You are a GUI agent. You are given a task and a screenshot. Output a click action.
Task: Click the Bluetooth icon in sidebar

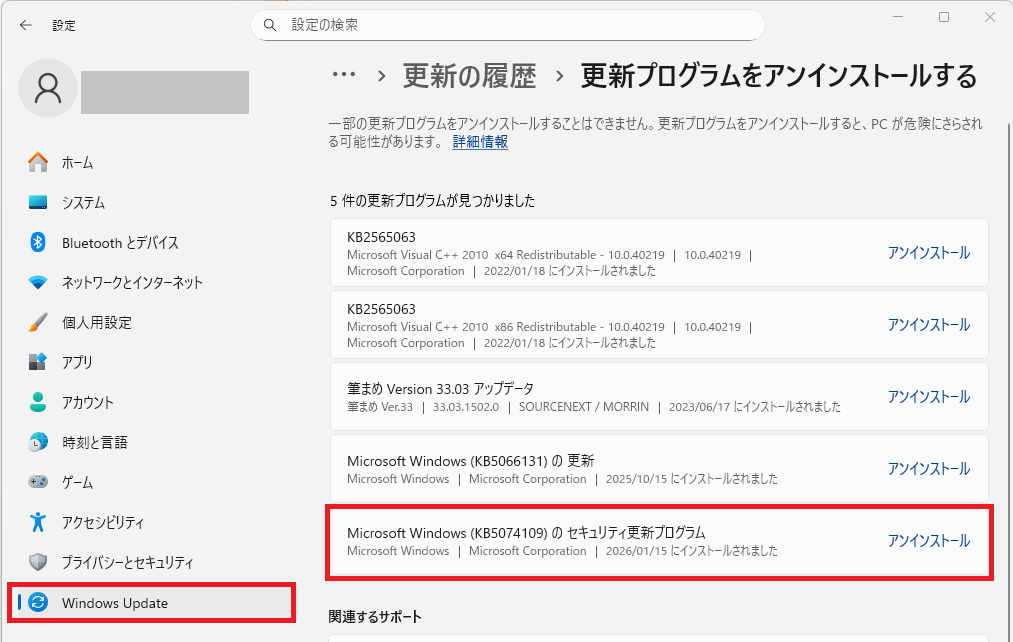click(38, 242)
